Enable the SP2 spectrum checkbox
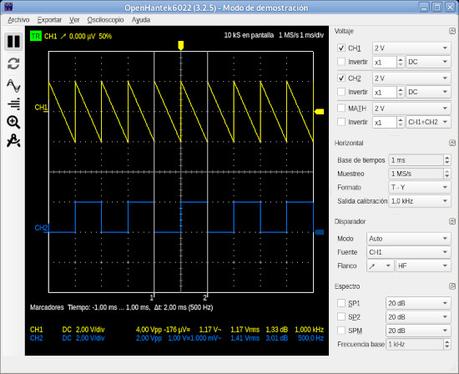Image resolution: width=459 pixels, height=374 pixels. coord(341,317)
